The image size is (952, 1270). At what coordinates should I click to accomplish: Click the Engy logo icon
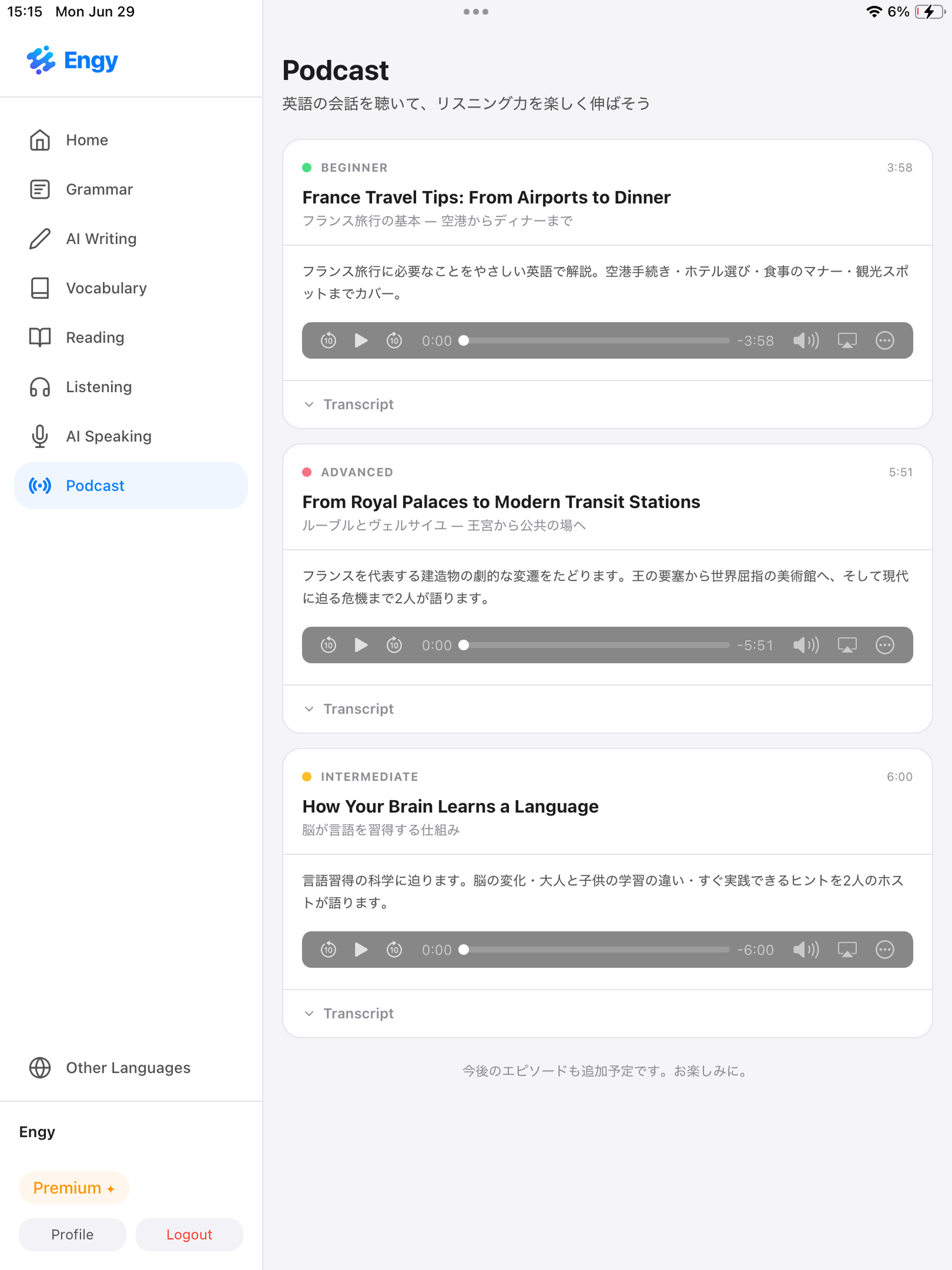(x=41, y=60)
